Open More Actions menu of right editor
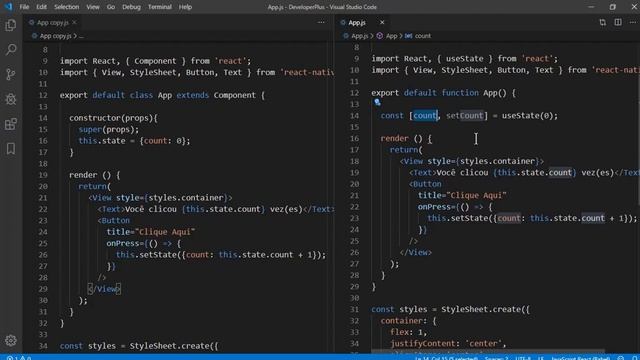Image resolution: width=640 pixels, height=360 pixels. (633, 22)
